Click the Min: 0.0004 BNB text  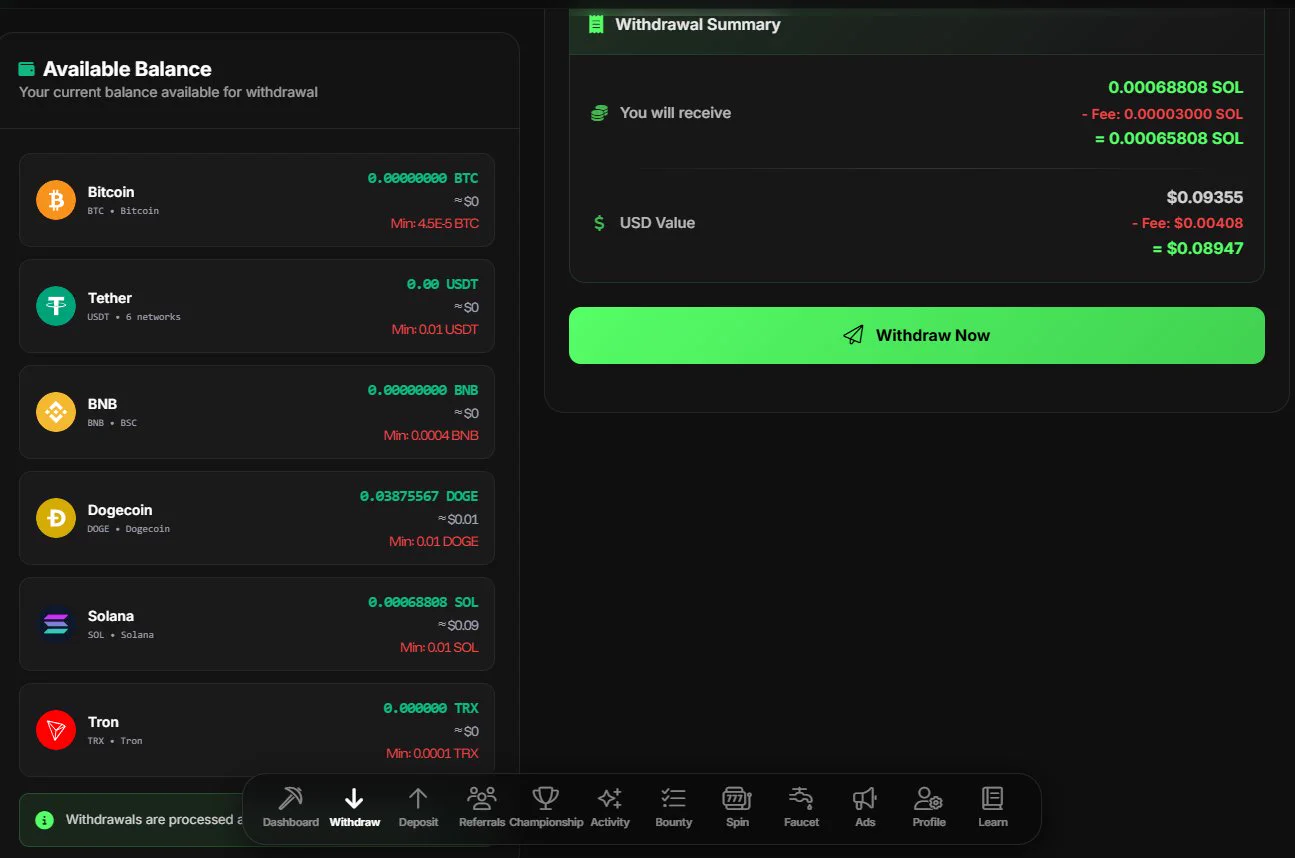431,435
